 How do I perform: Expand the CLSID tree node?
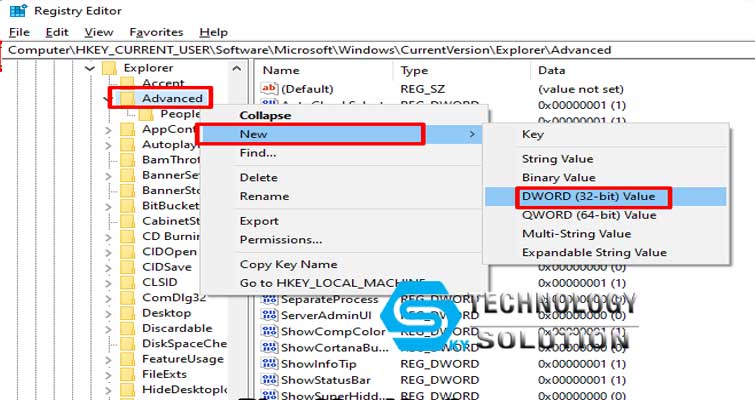point(108,284)
